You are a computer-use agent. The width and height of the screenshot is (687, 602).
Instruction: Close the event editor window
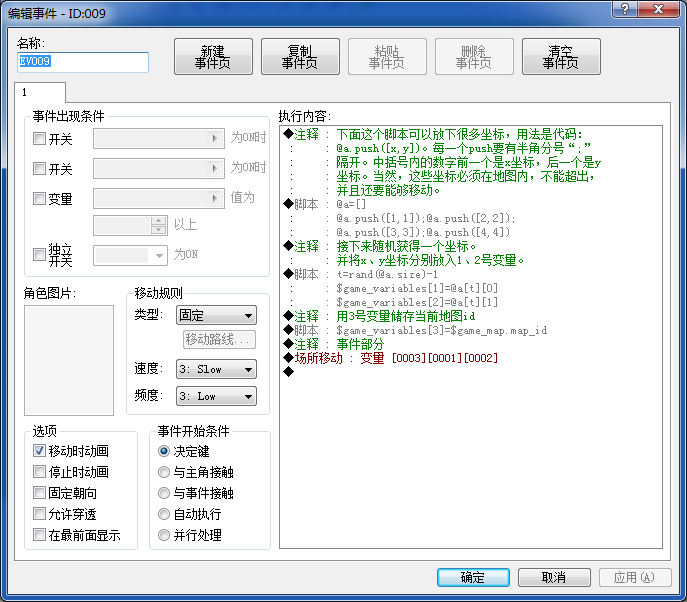[x=658, y=9]
